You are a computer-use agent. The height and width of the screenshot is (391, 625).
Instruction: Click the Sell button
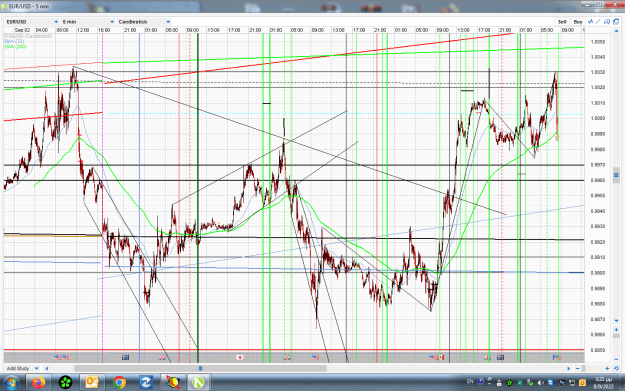pyautogui.click(x=562, y=22)
